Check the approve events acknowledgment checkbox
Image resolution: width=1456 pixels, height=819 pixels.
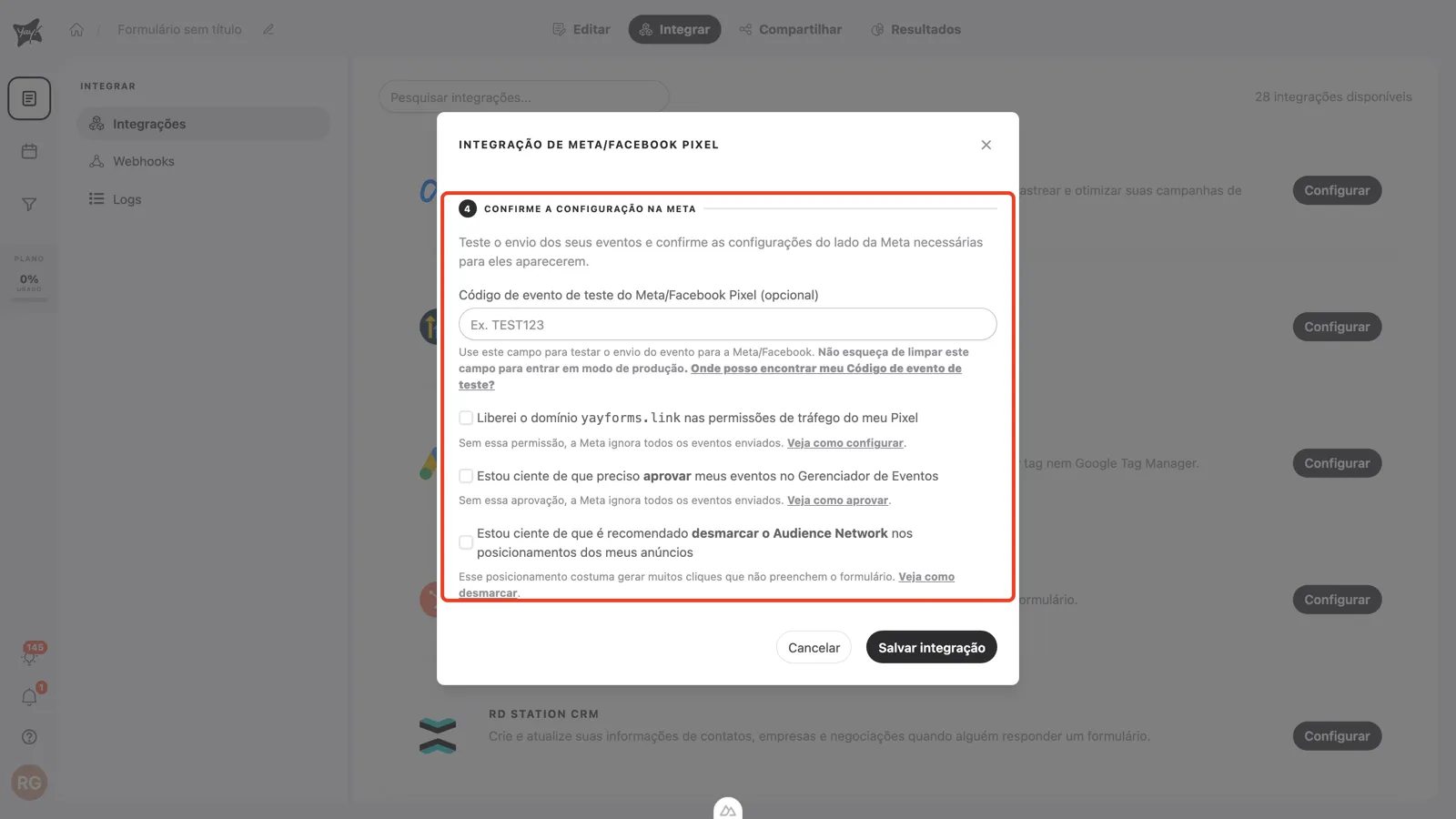tap(466, 476)
